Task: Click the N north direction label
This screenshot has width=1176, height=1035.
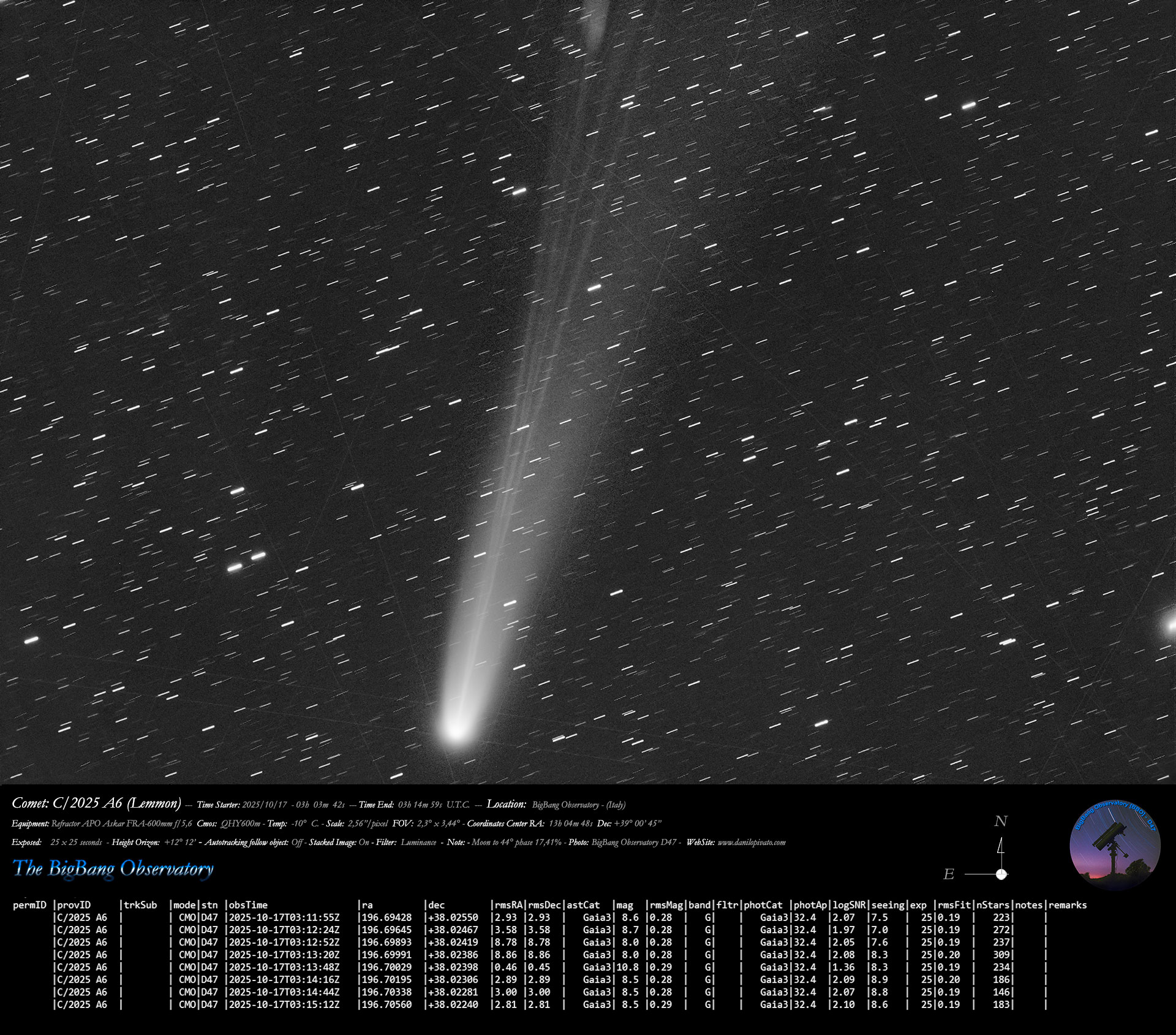Action: click(1000, 822)
